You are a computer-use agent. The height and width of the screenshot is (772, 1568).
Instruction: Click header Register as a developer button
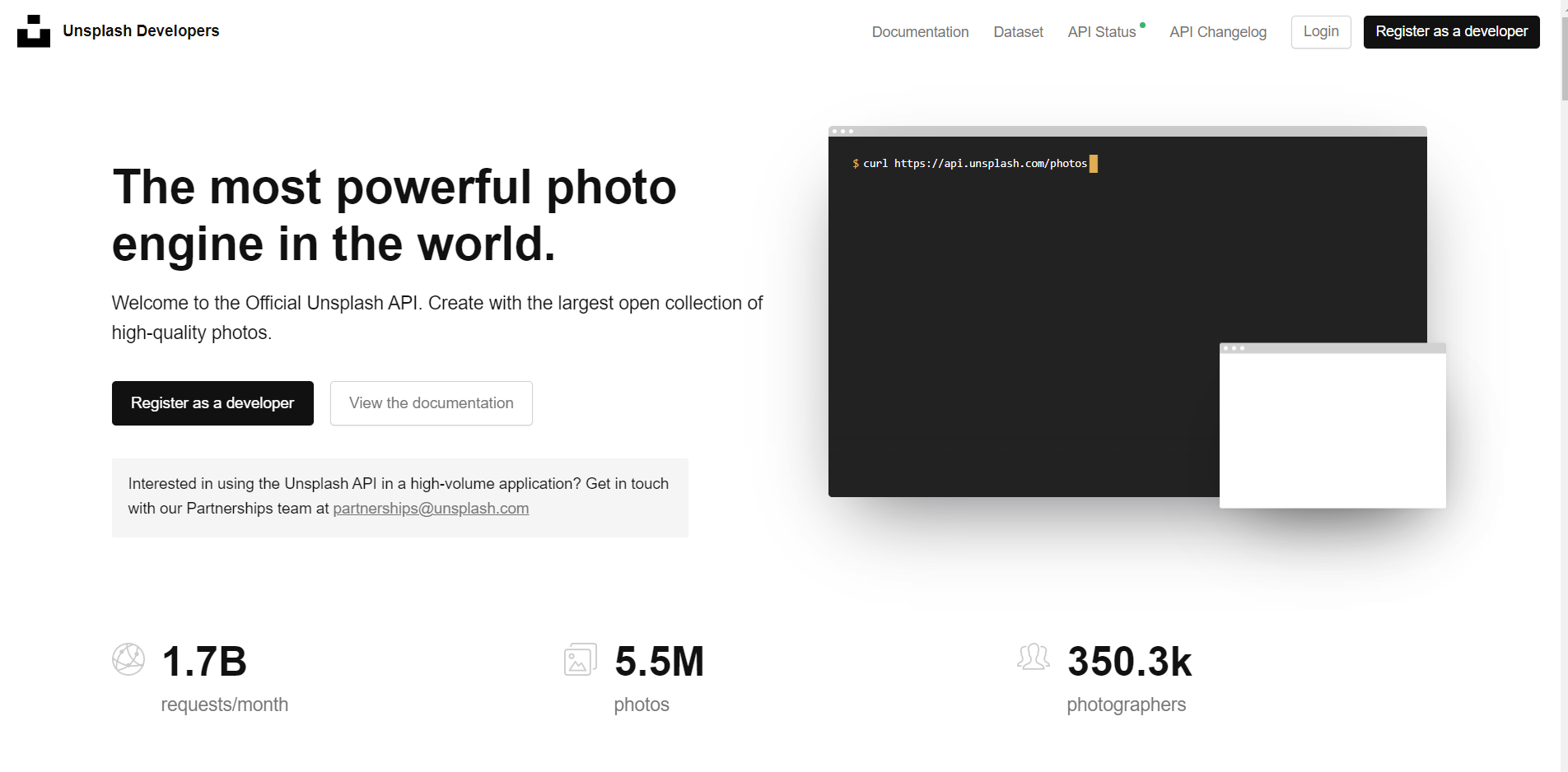(x=1451, y=32)
